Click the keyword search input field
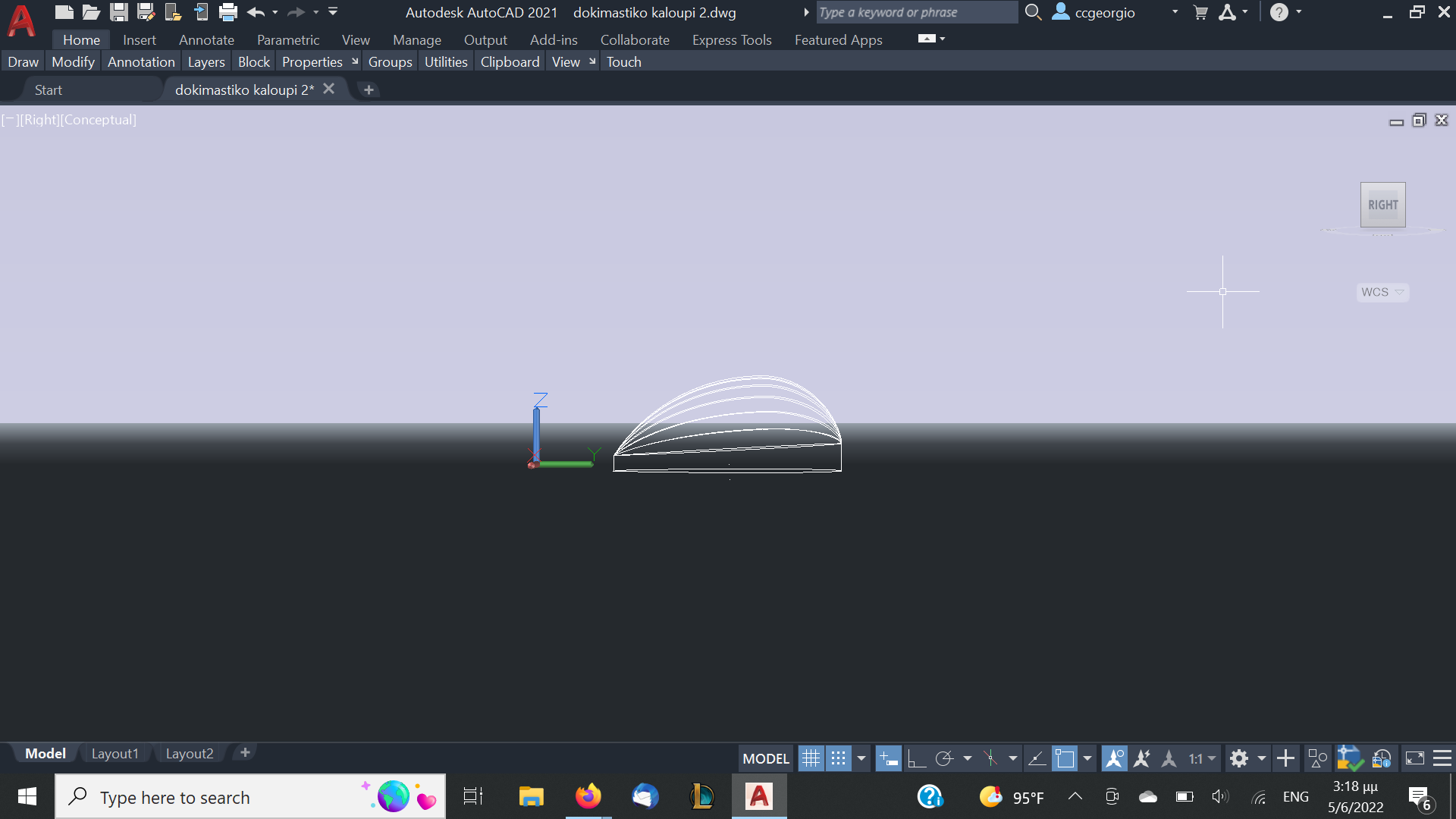 pyautogui.click(x=916, y=12)
